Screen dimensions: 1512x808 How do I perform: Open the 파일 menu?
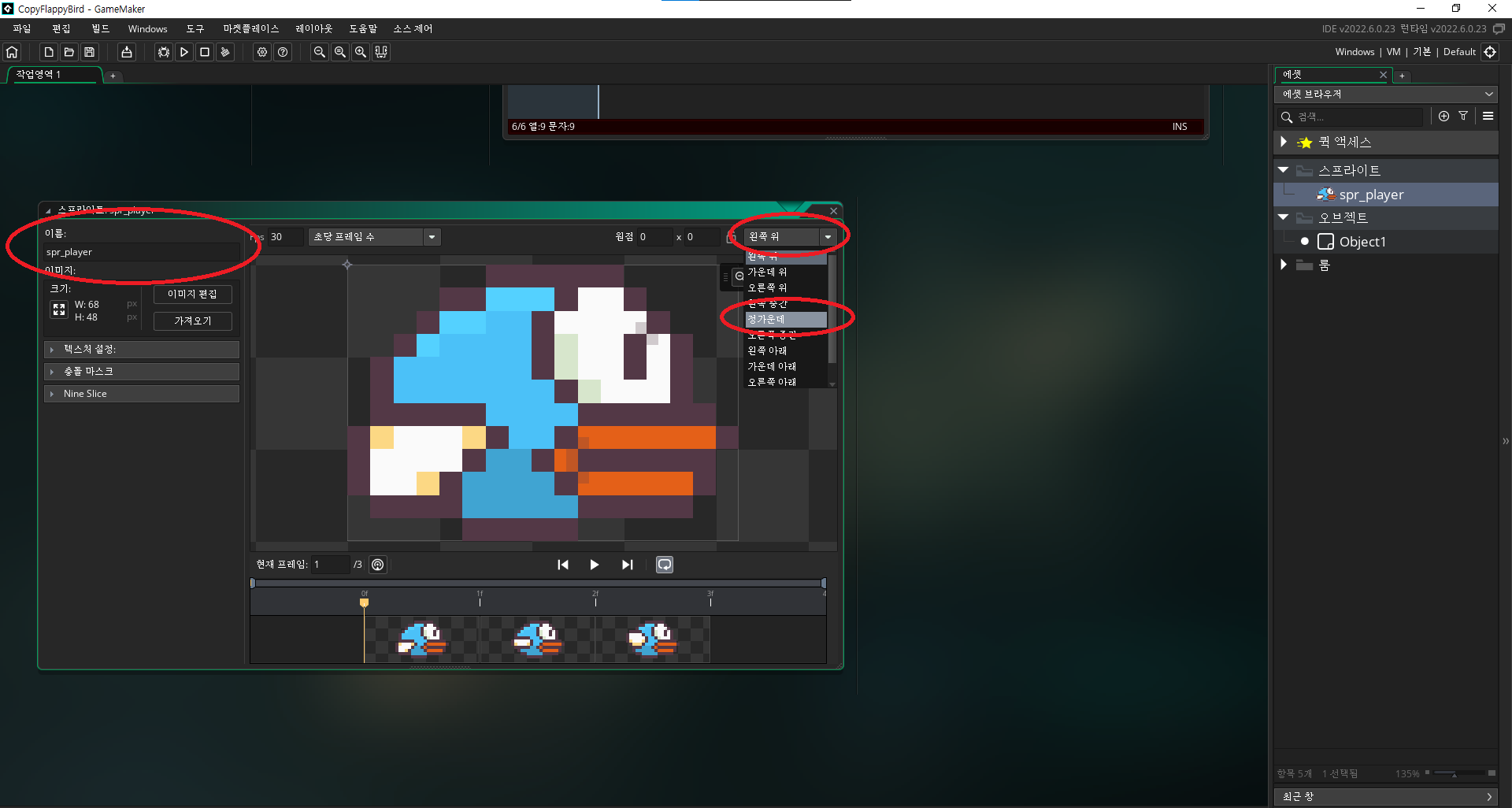(x=22, y=29)
